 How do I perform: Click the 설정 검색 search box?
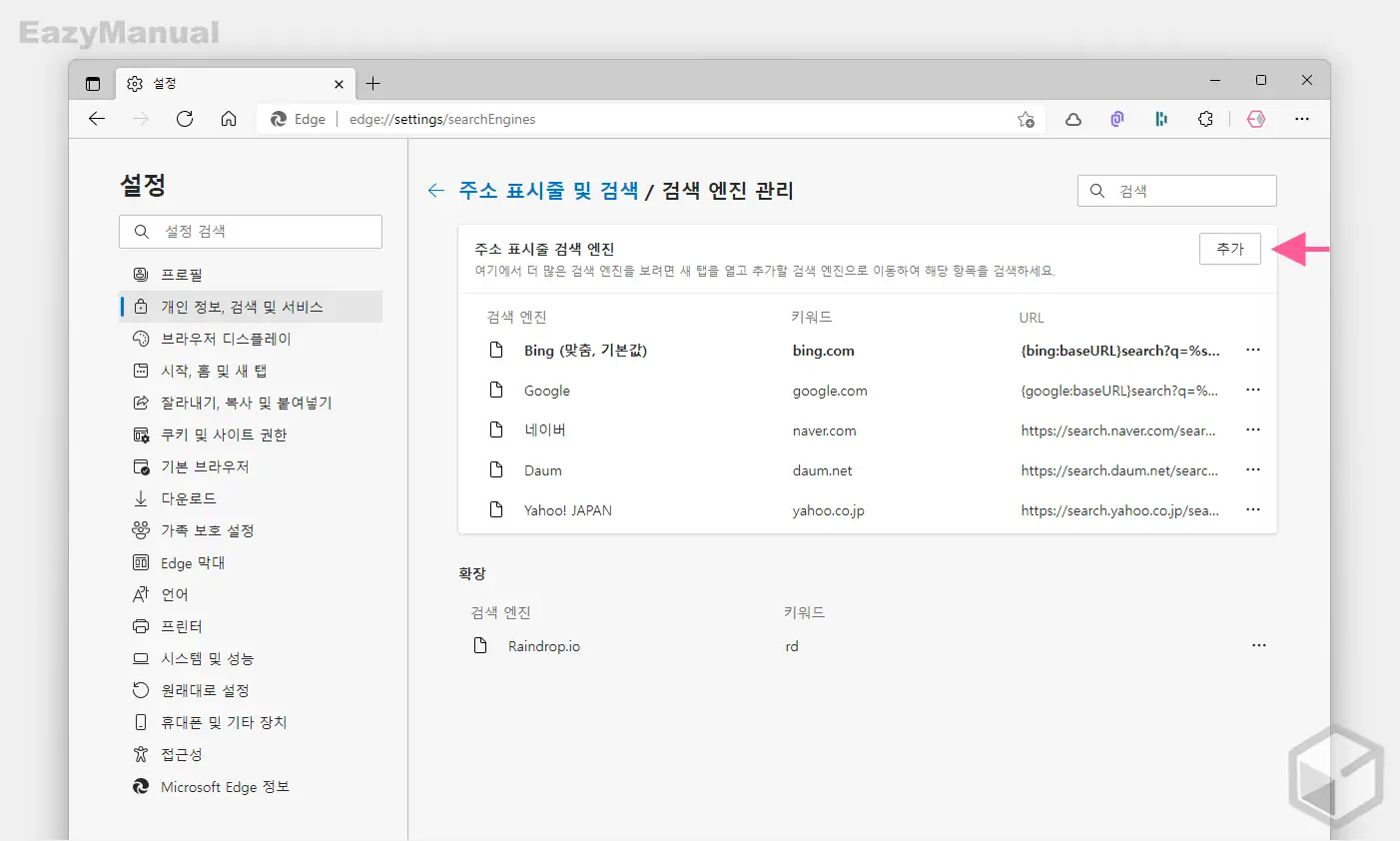point(251,231)
